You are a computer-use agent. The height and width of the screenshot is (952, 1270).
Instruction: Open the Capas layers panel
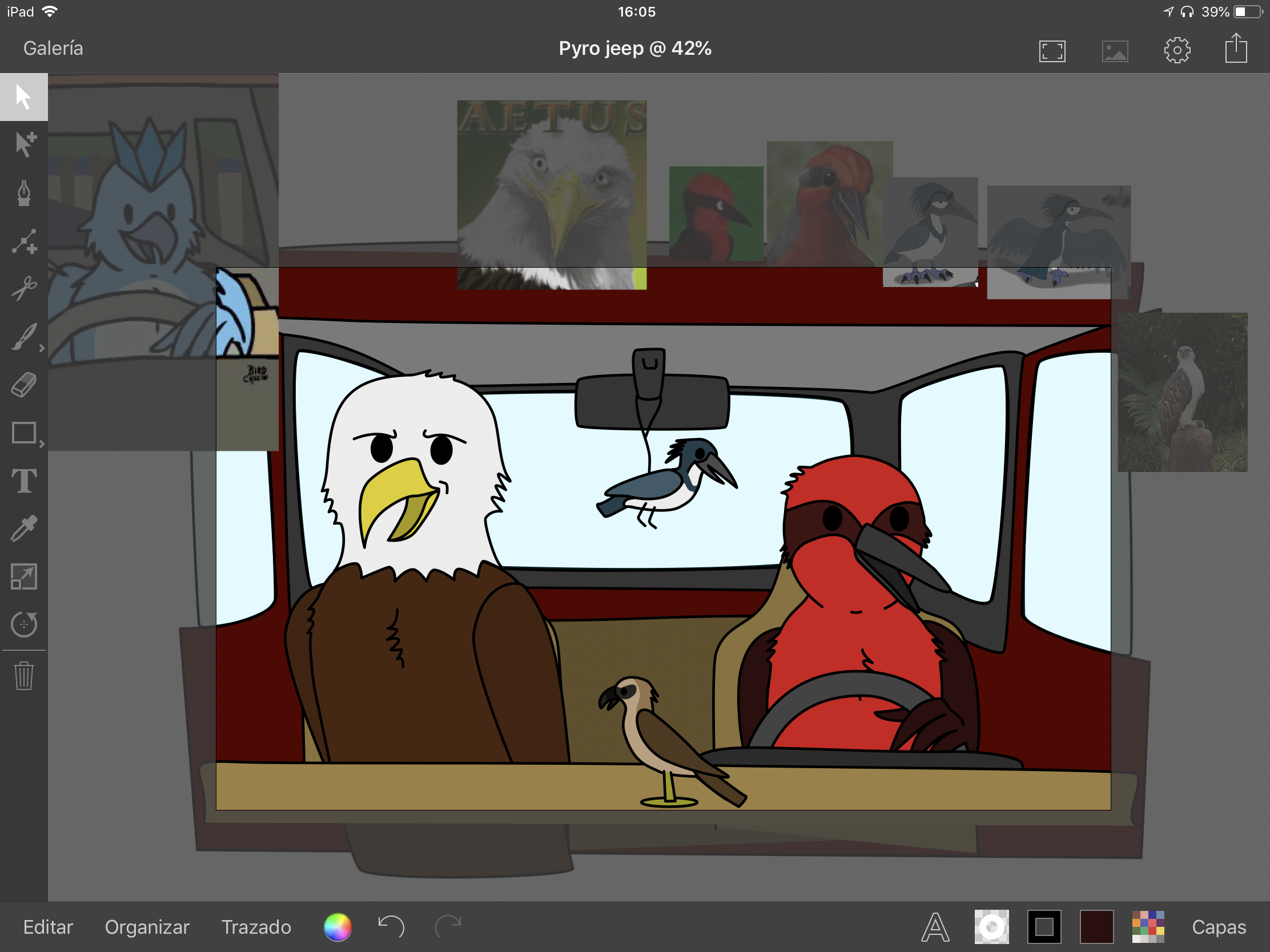pos(1219,927)
